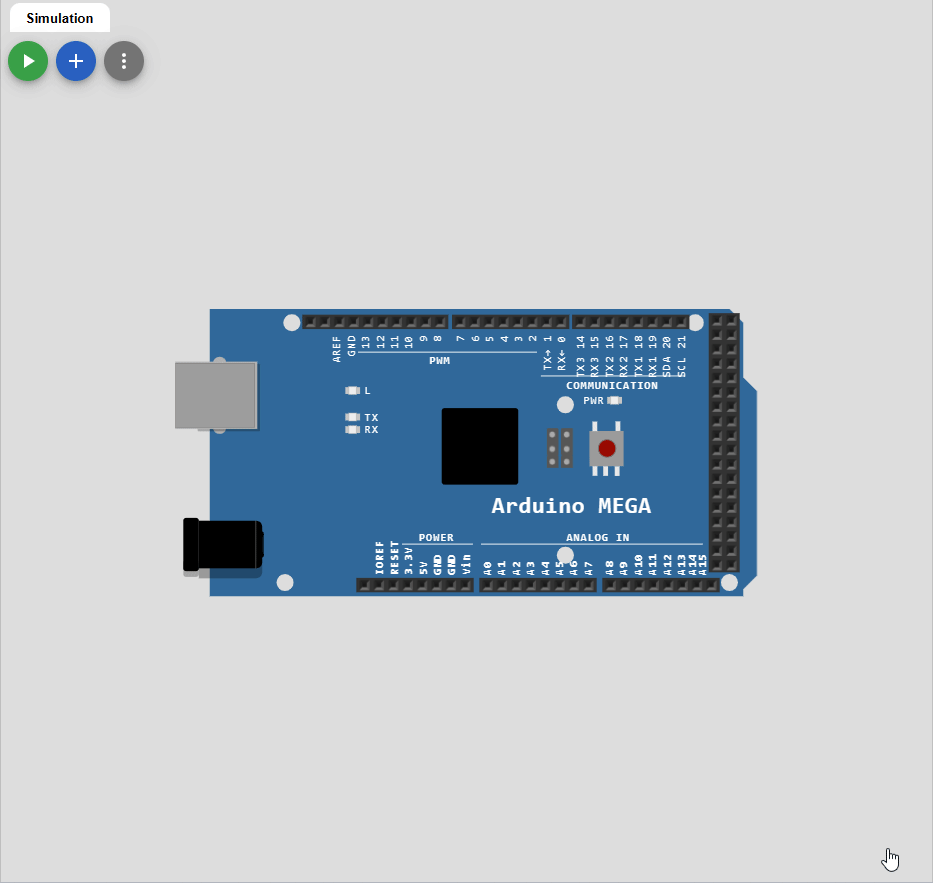This screenshot has height=883, width=933.
Task: Click the A8 analog pin label
Action: click(609, 568)
